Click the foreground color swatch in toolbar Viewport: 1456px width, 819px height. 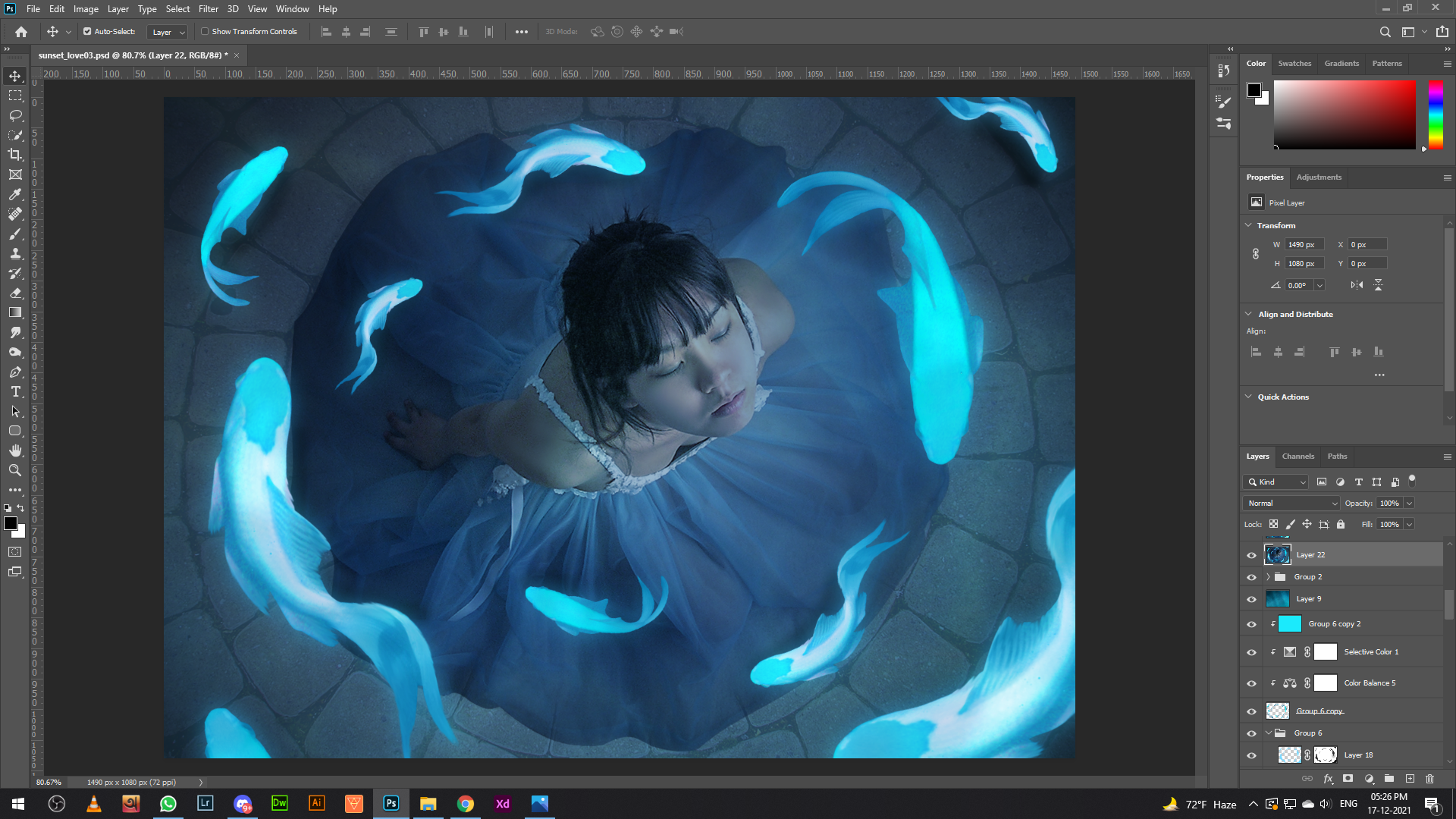click(x=10, y=523)
